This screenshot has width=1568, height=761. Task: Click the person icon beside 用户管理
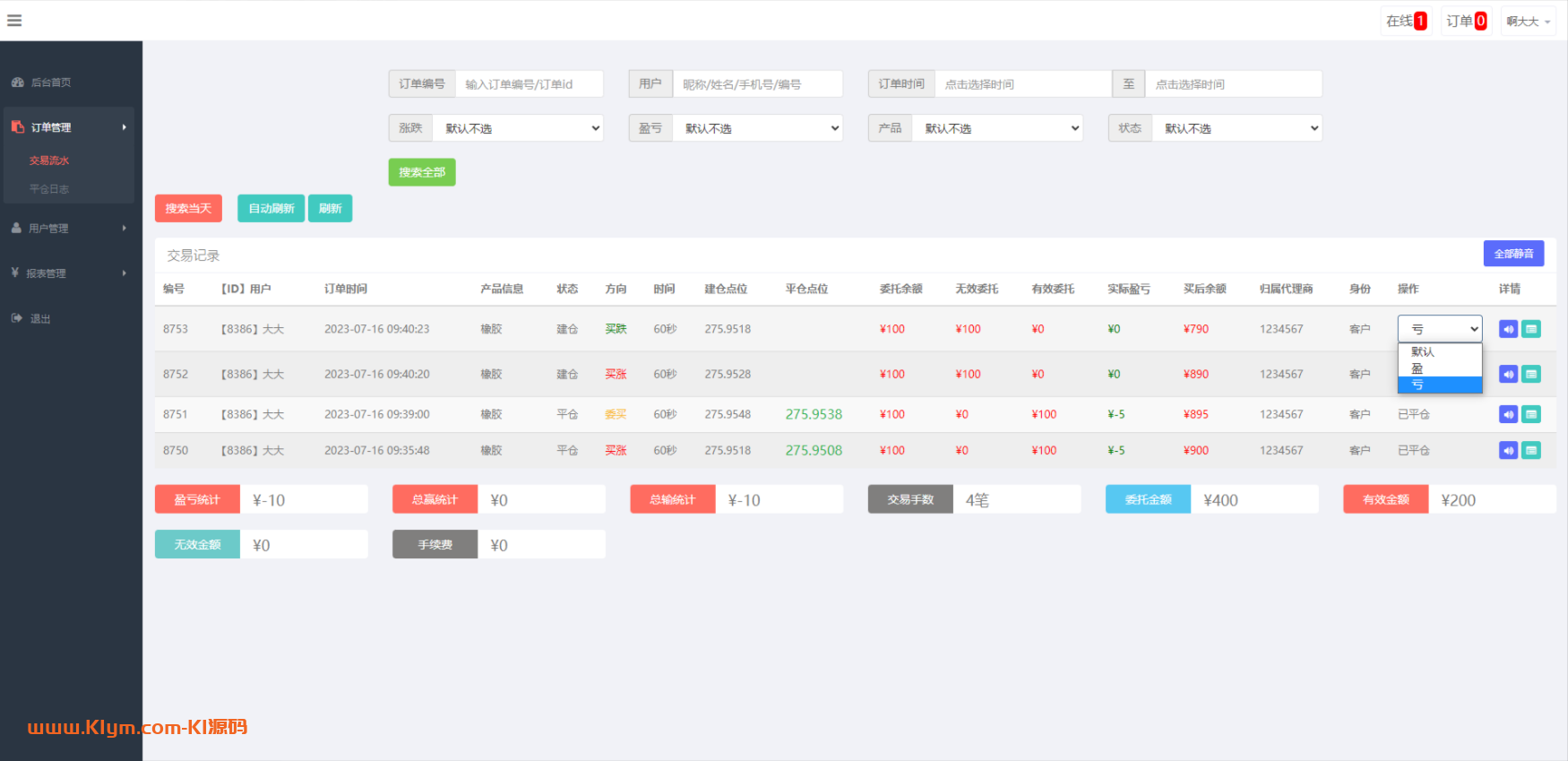[16, 229]
